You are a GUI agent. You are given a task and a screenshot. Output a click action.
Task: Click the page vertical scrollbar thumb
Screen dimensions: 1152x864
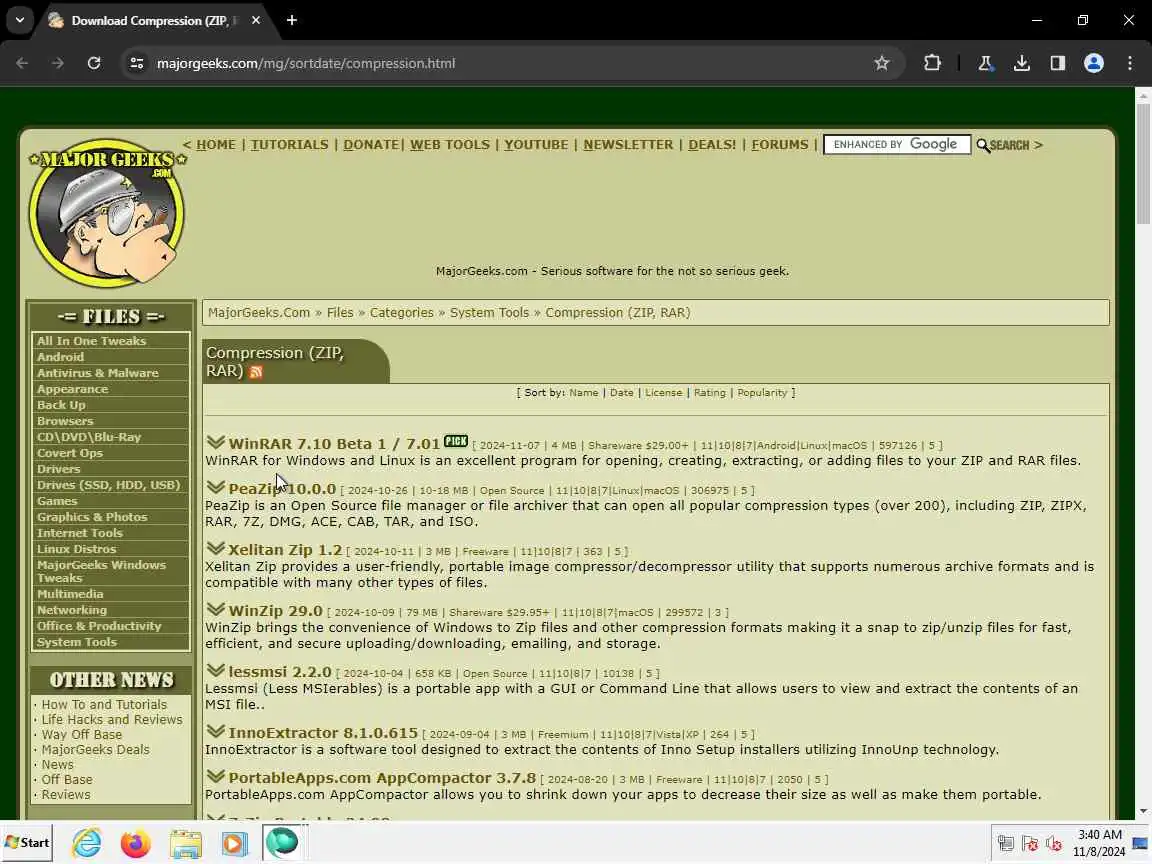[x=1143, y=164]
